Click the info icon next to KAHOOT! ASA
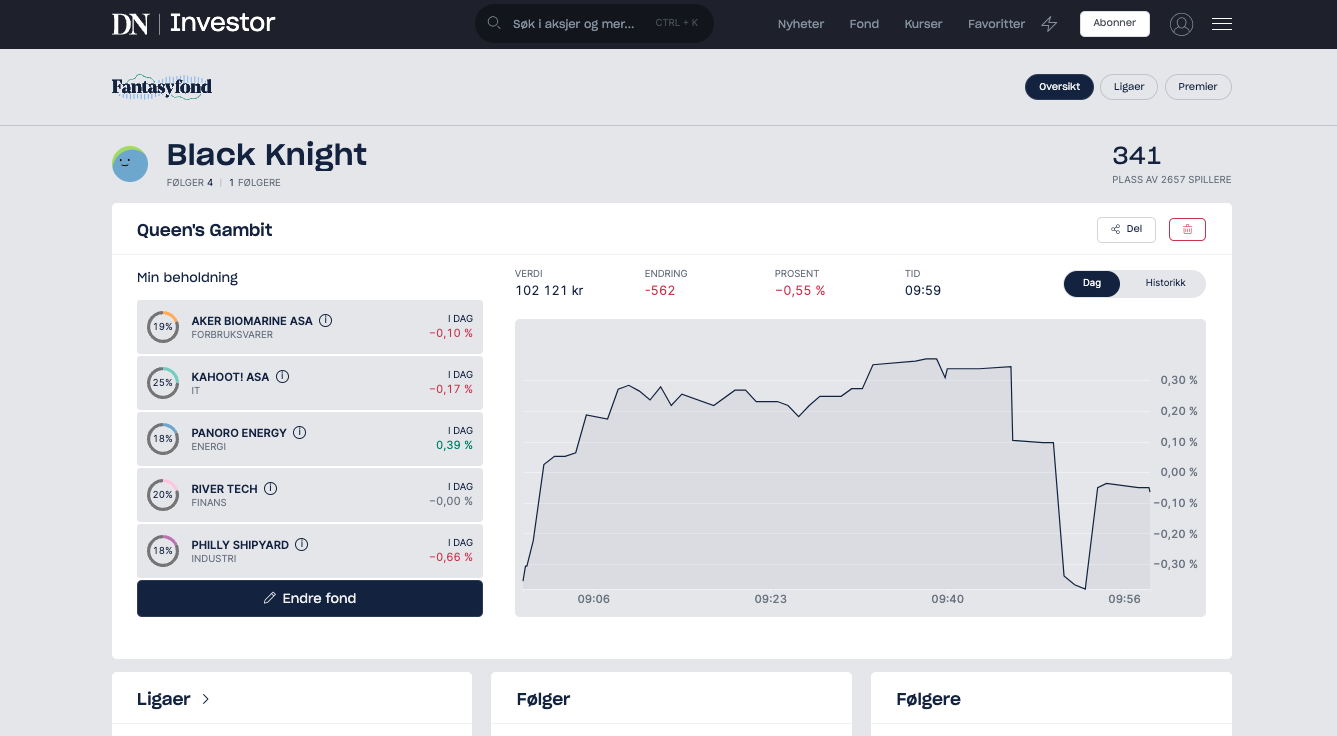Image resolution: width=1337 pixels, height=736 pixels. pos(281,376)
